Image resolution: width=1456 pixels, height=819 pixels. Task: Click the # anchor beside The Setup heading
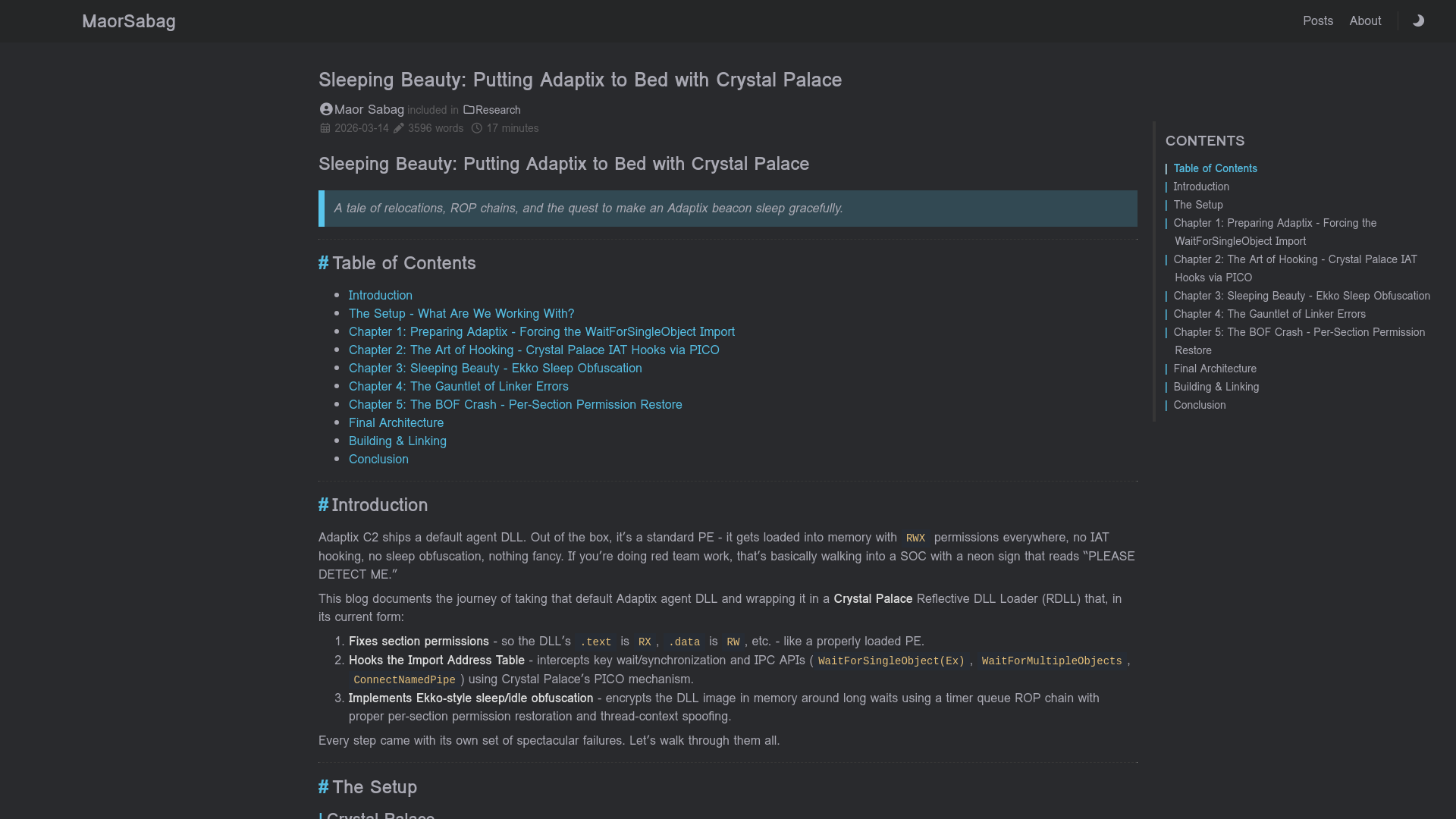click(x=323, y=787)
